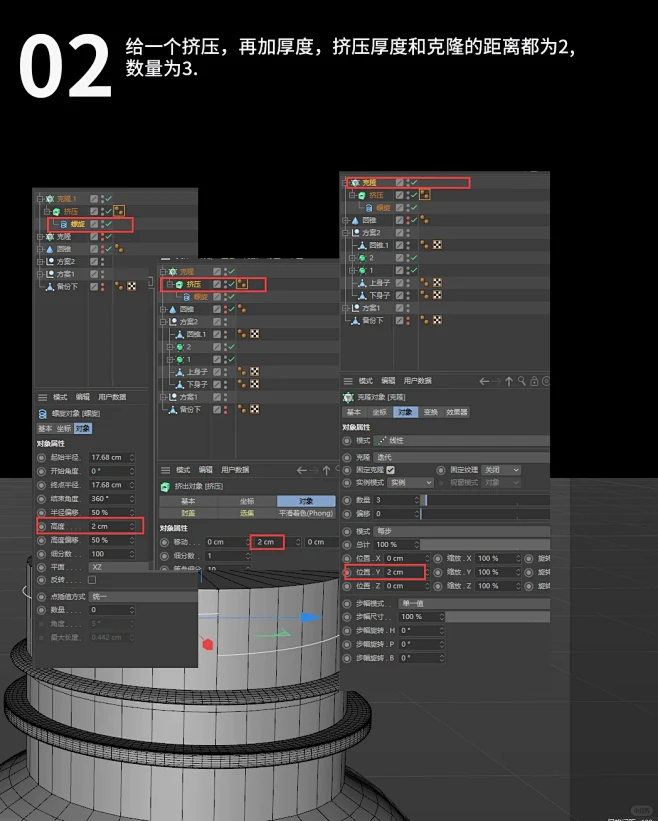Click the 圆锥 cone icon in right panel tree
This screenshot has width=658, height=821.
[x=355, y=220]
